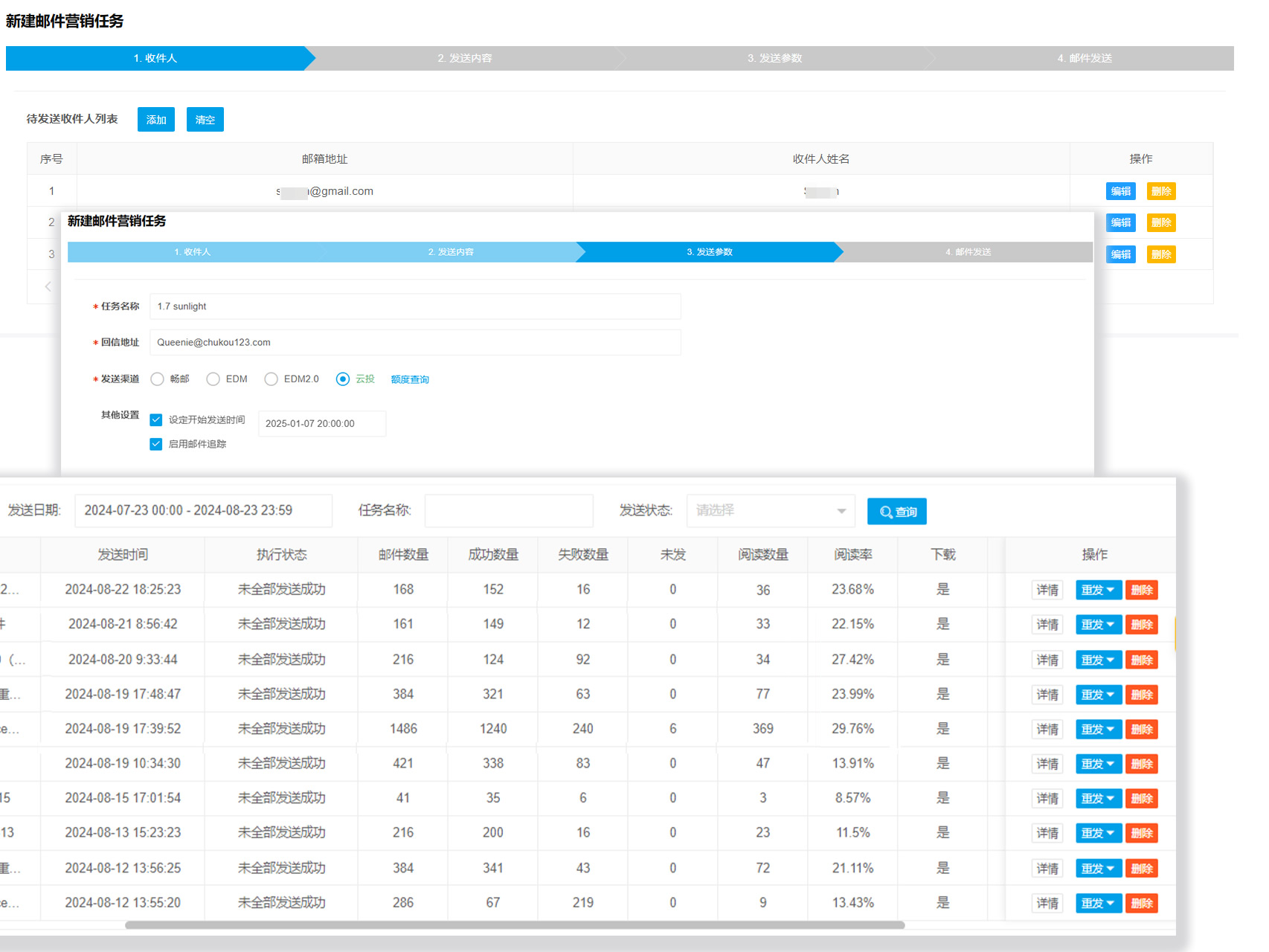
Task: Expand 重发 dropdown for 2024-08-19 17:39:52 task
Action: tap(1098, 729)
